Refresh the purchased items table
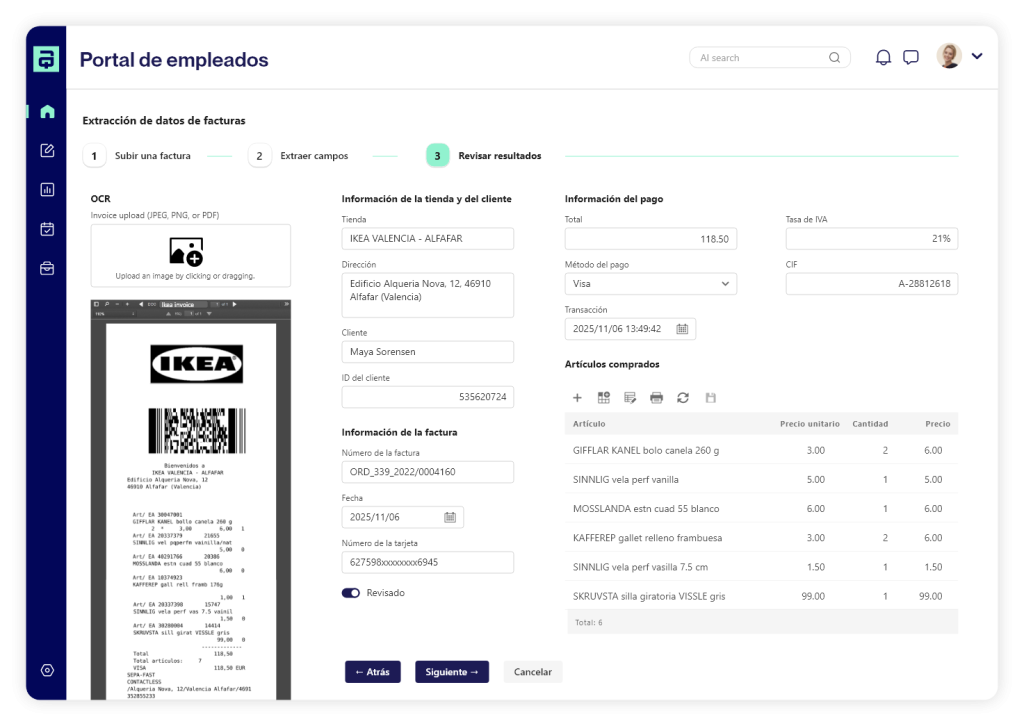This screenshot has width=1024, height=726. tap(683, 397)
